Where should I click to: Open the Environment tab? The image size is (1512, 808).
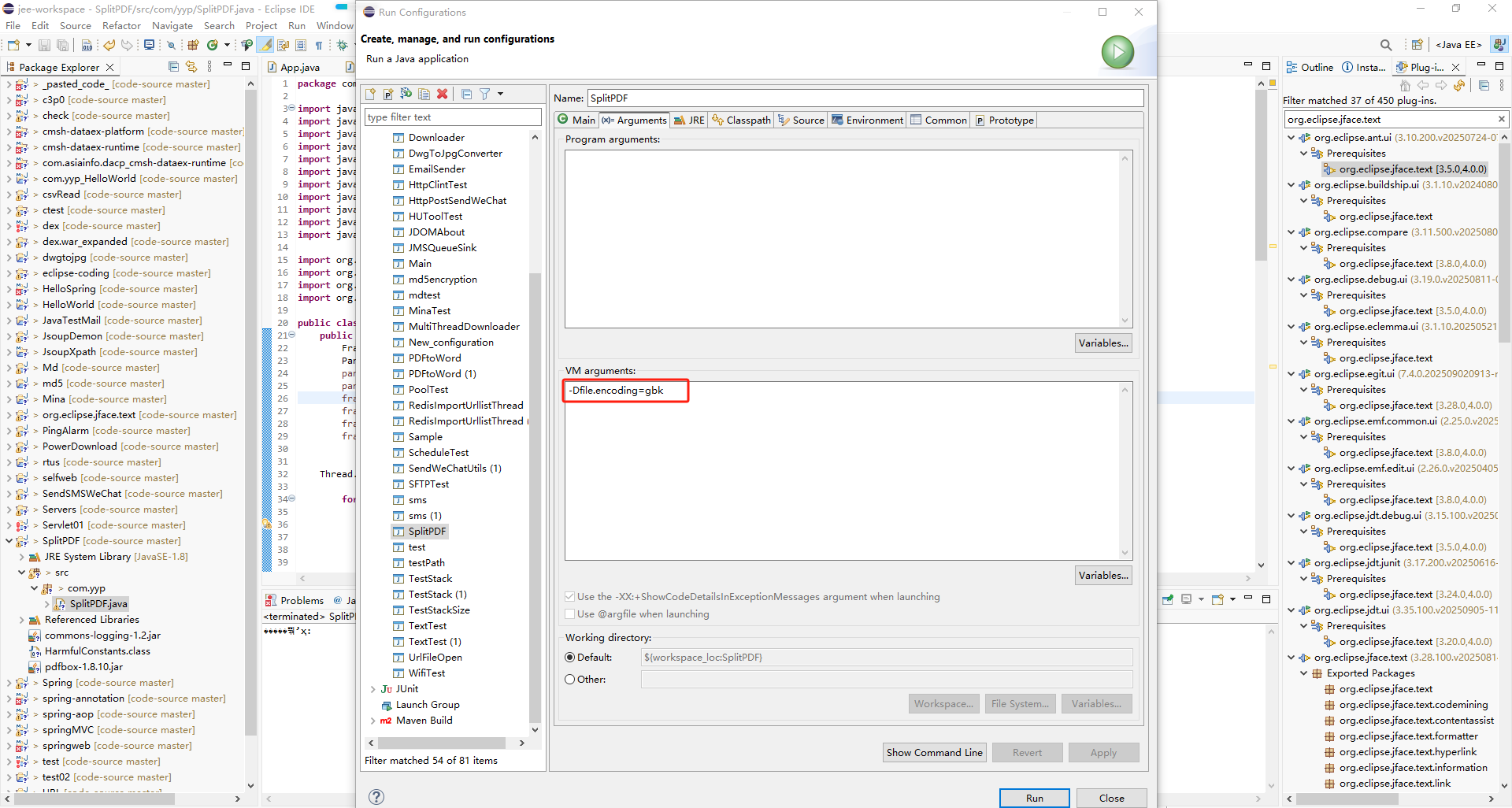pos(867,120)
